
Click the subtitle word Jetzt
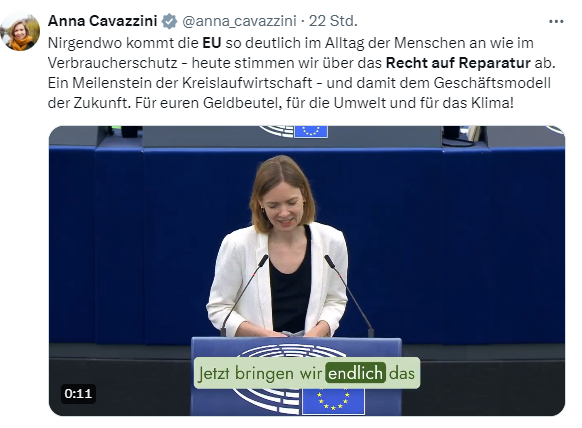coord(213,373)
